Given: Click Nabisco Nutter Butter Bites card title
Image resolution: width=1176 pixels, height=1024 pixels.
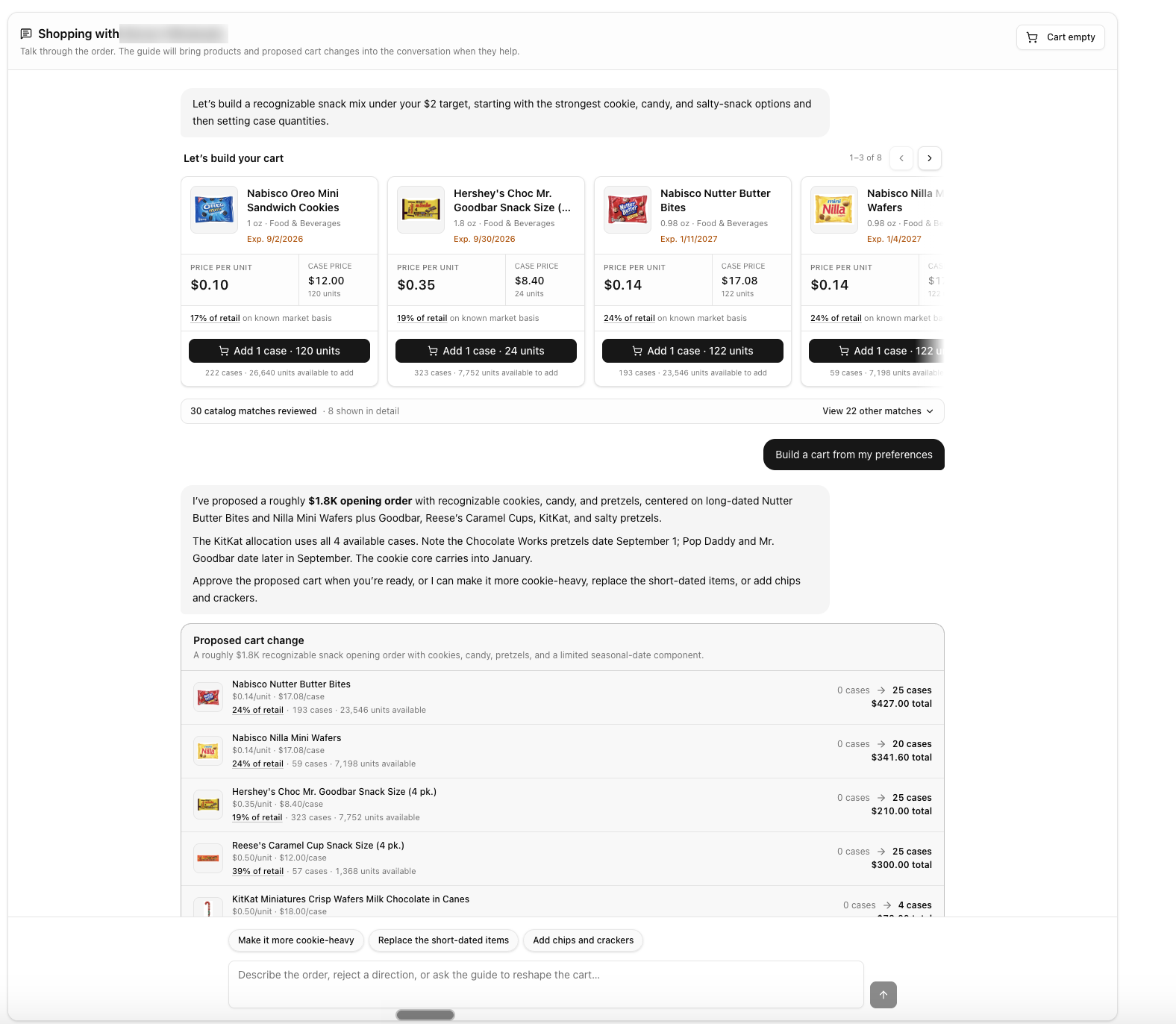Looking at the screenshot, I should 716,201.
